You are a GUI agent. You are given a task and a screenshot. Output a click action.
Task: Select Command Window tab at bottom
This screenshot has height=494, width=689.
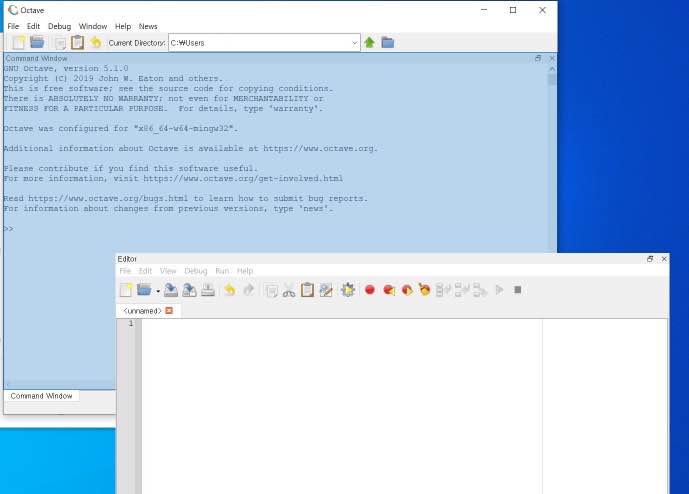coord(41,396)
